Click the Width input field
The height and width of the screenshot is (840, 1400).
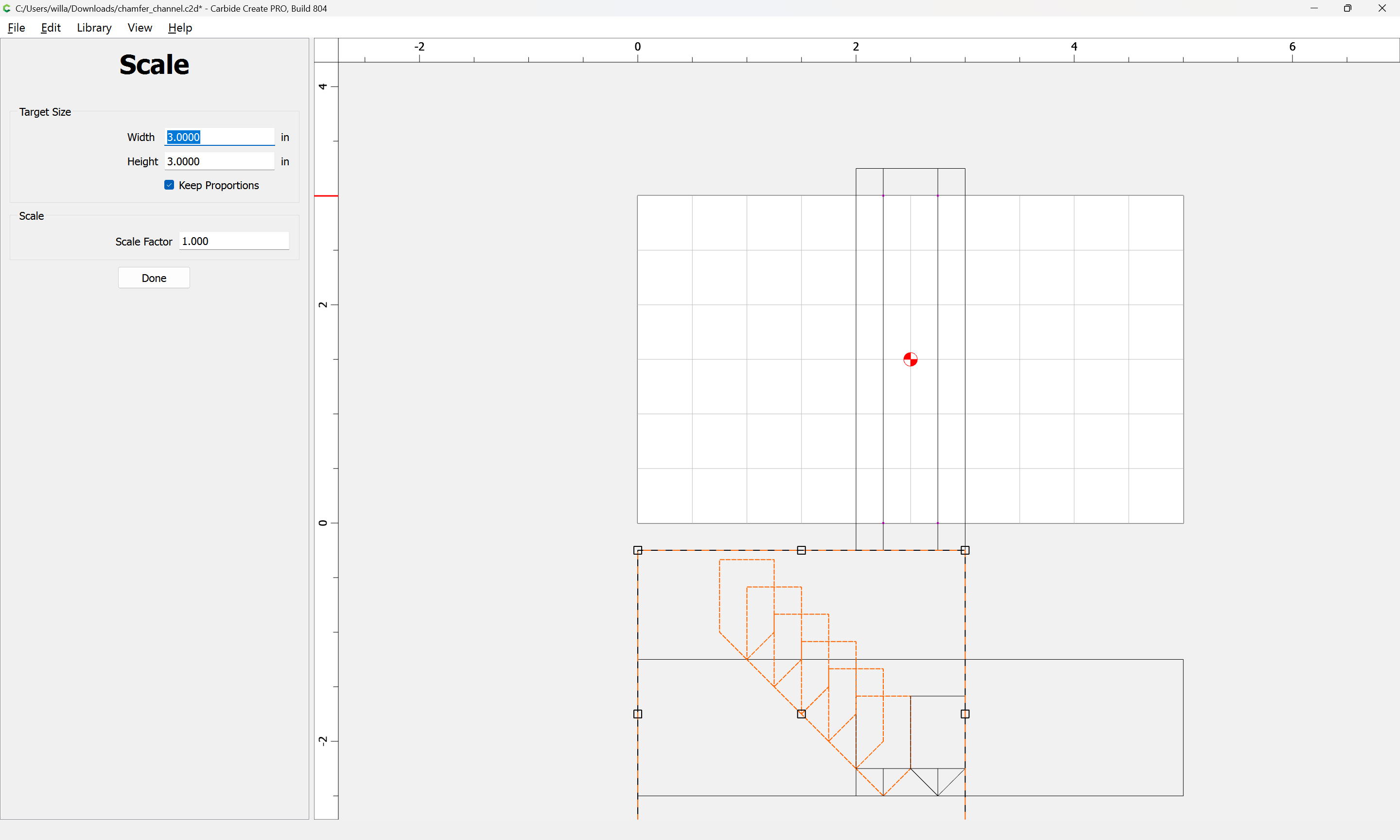pyautogui.click(x=219, y=137)
